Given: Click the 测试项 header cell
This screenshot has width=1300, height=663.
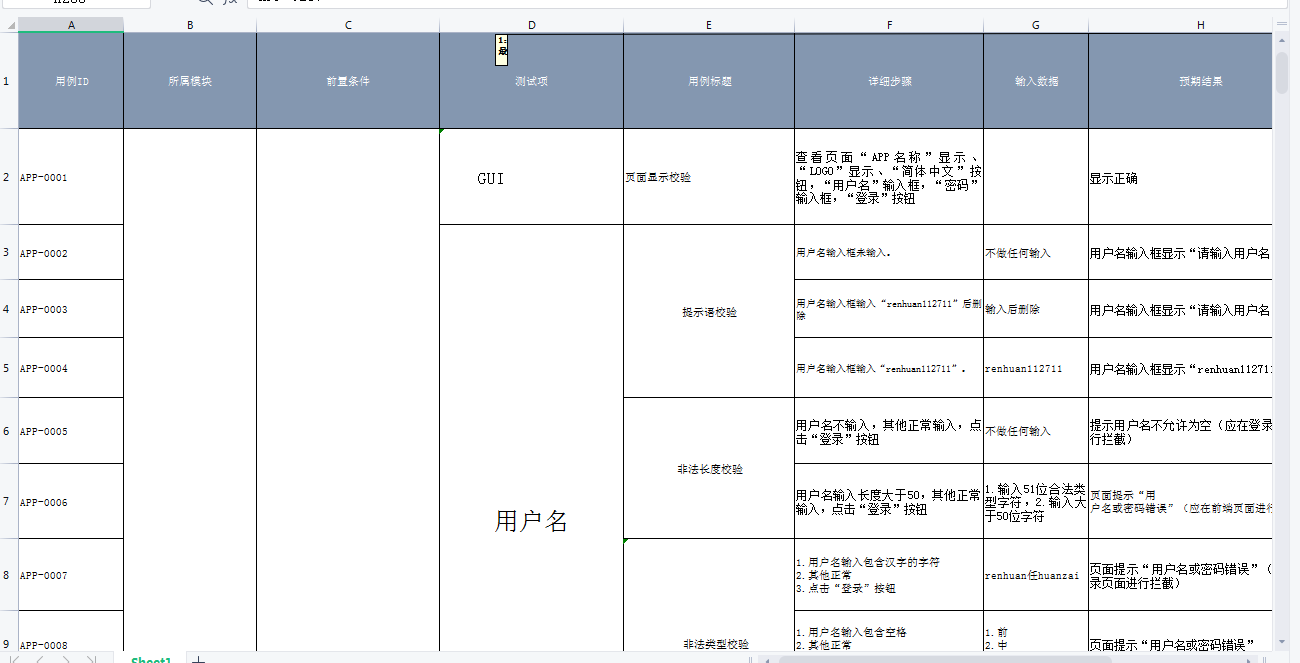Looking at the screenshot, I should 531,81.
